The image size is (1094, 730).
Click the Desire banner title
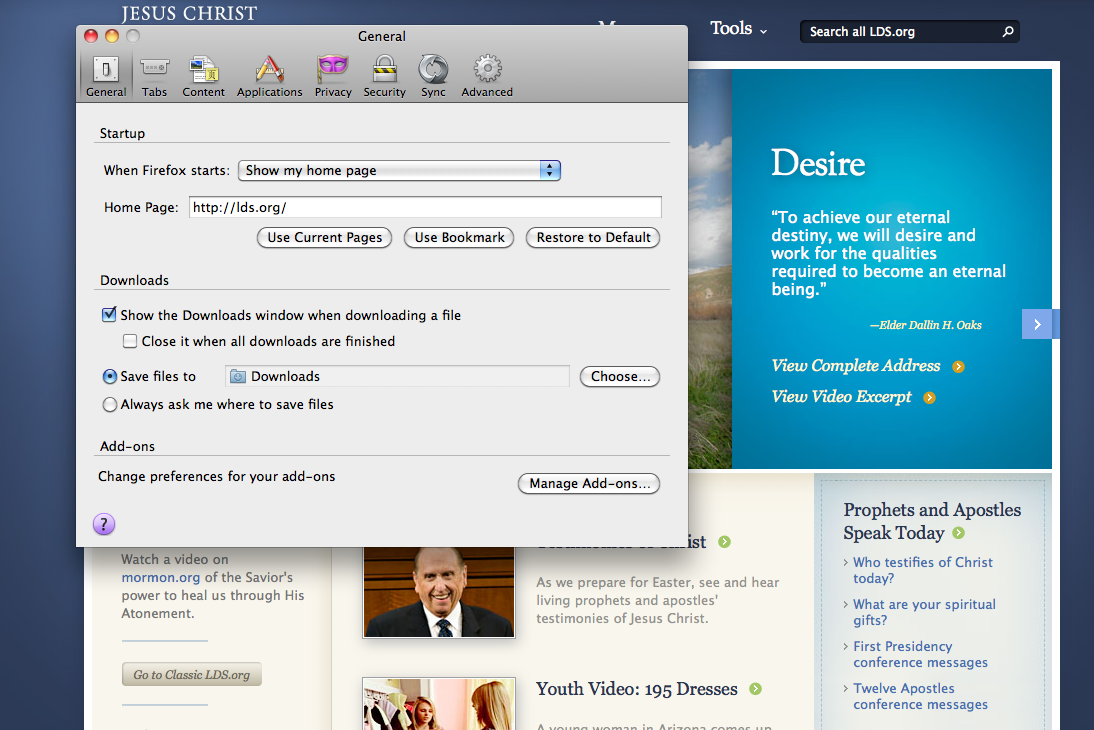(818, 164)
